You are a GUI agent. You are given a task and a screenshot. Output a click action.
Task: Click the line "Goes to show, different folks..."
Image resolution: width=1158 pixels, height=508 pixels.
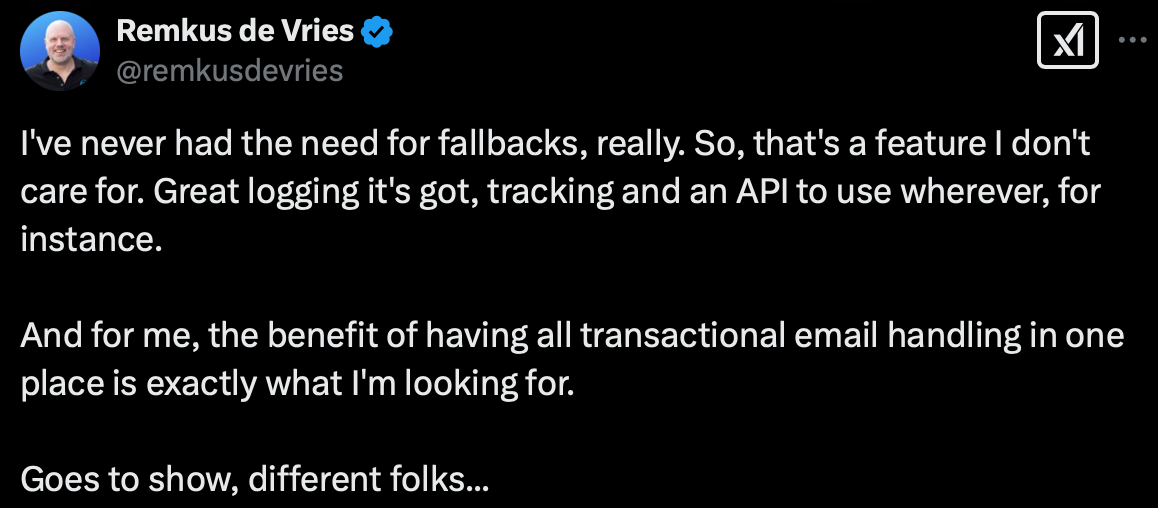click(255, 480)
